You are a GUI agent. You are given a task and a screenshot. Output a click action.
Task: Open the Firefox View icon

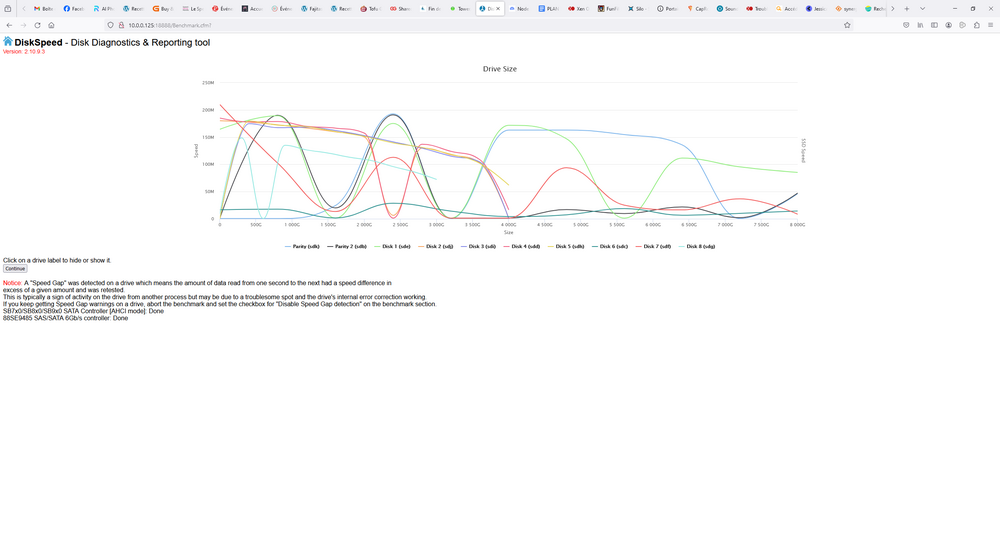8,9
